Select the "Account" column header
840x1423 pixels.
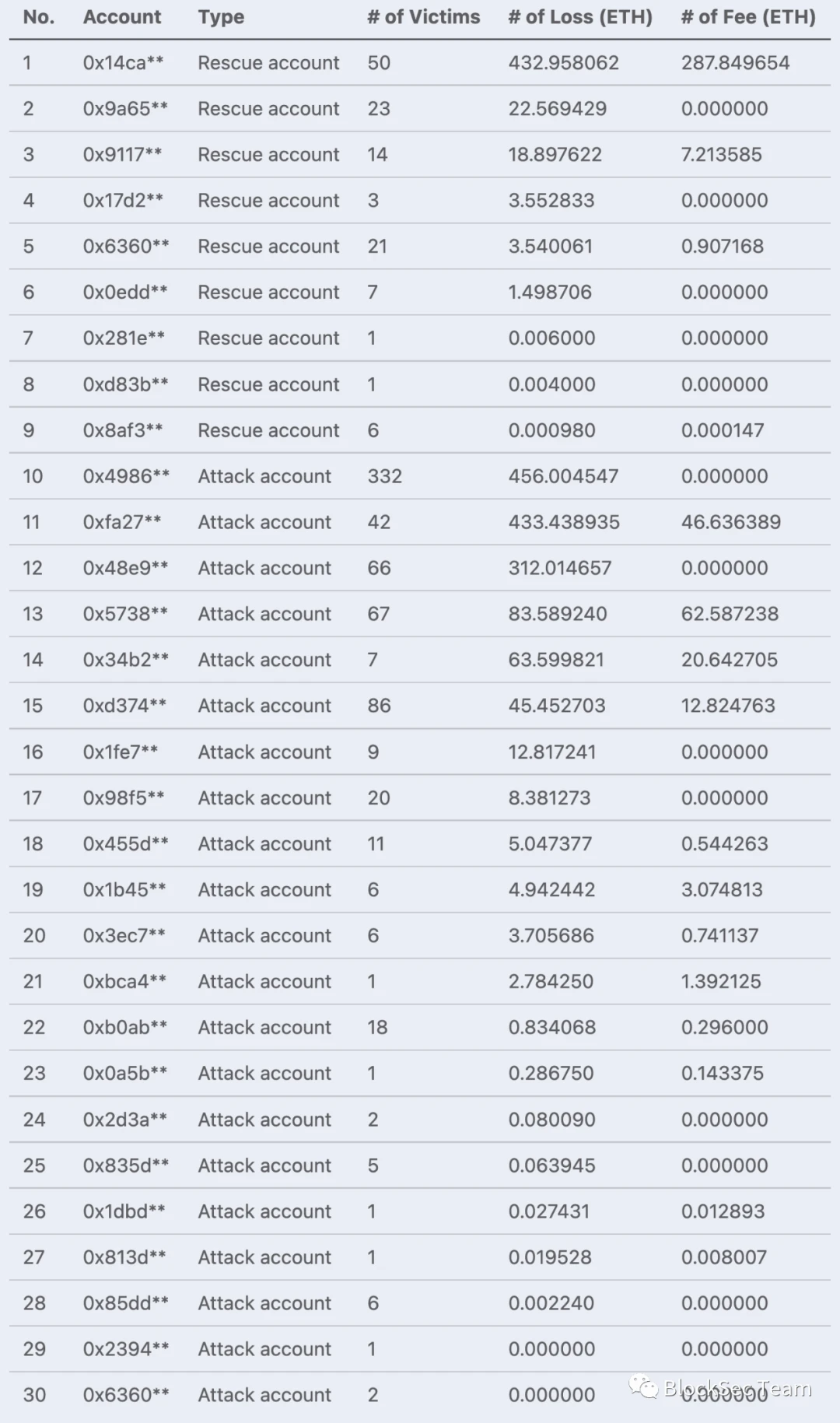[x=122, y=17]
